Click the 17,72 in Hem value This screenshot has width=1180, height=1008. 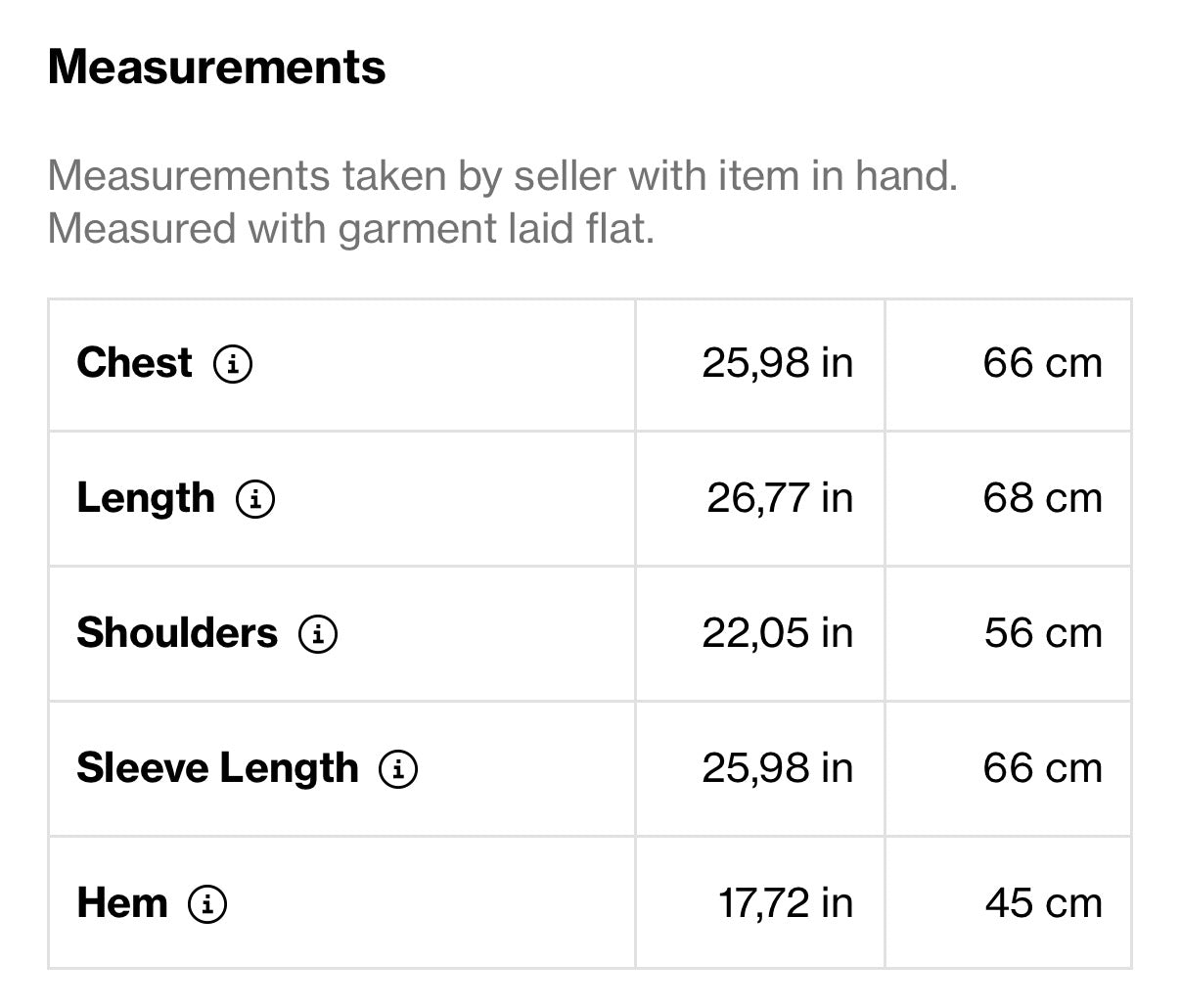click(x=786, y=903)
